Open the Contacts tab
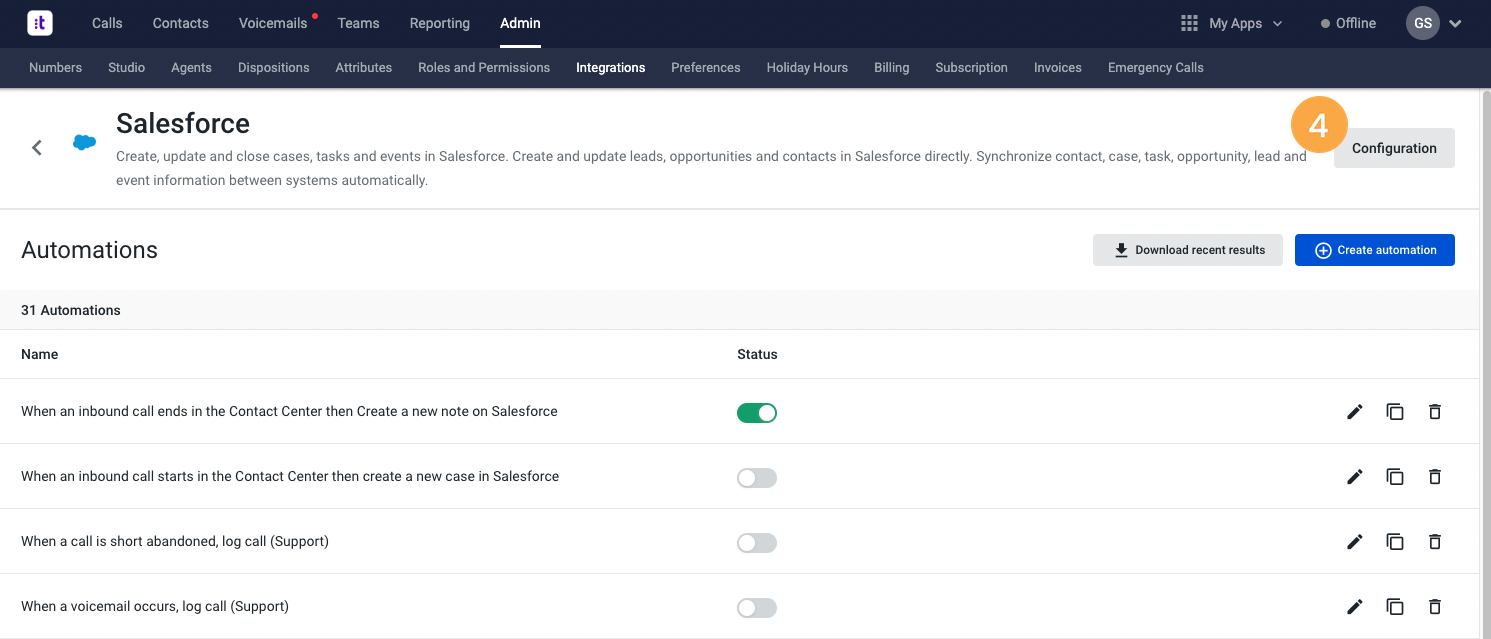The width and height of the screenshot is (1491, 639). pyautogui.click(x=181, y=23)
